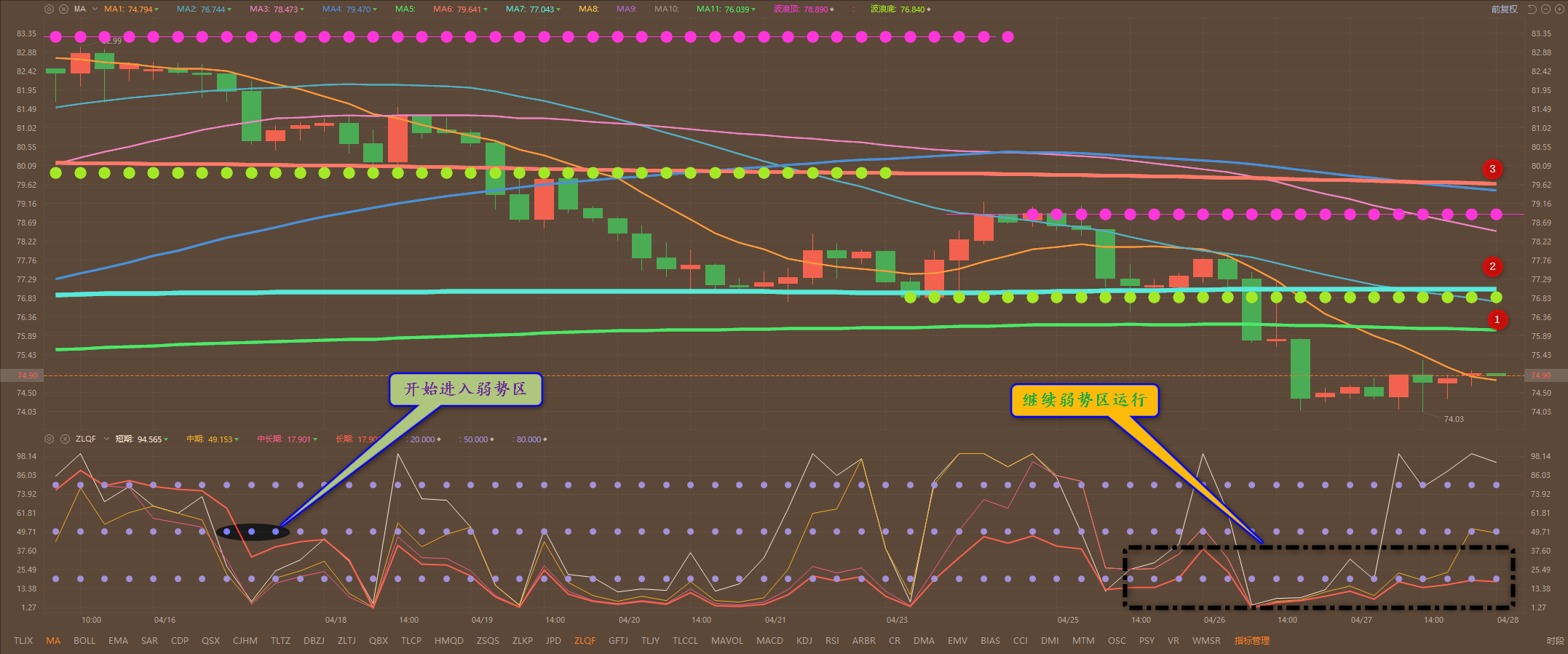Expand the MA indicator name dropdown
Viewport: 1568px width, 654px height.
tap(95, 9)
